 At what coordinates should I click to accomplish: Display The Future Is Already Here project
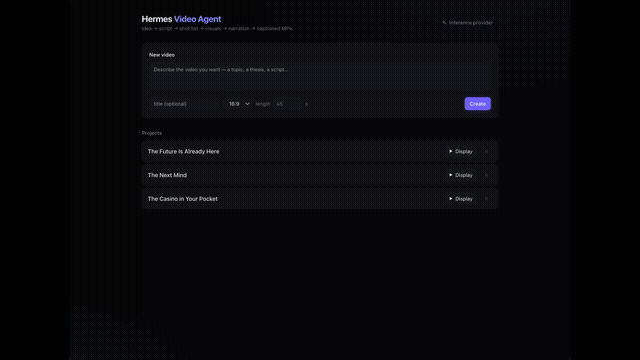click(460, 151)
